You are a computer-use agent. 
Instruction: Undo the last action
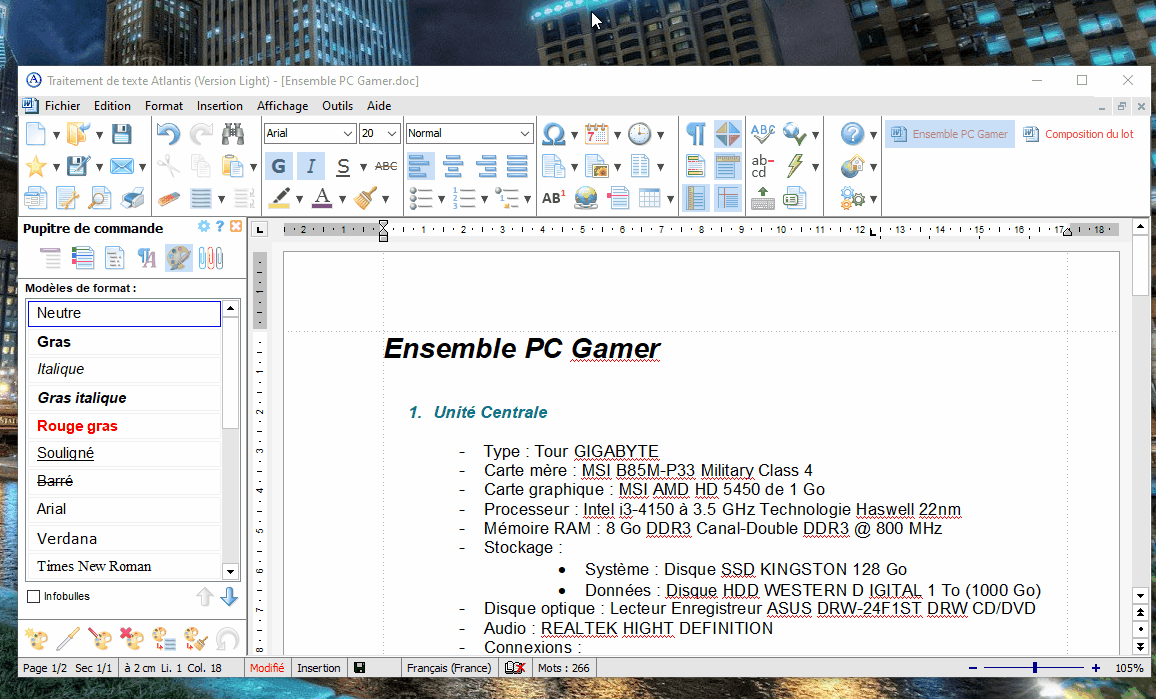coord(168,133)
